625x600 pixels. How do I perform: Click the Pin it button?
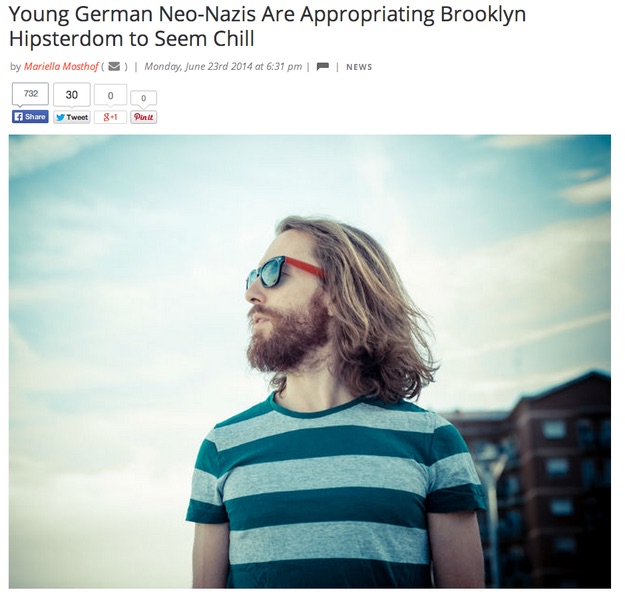[143, 117]
